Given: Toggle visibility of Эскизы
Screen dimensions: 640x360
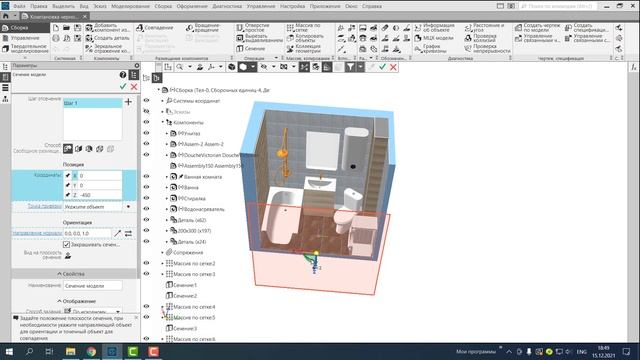Looking at the screenshot, I should coord(146,111).
